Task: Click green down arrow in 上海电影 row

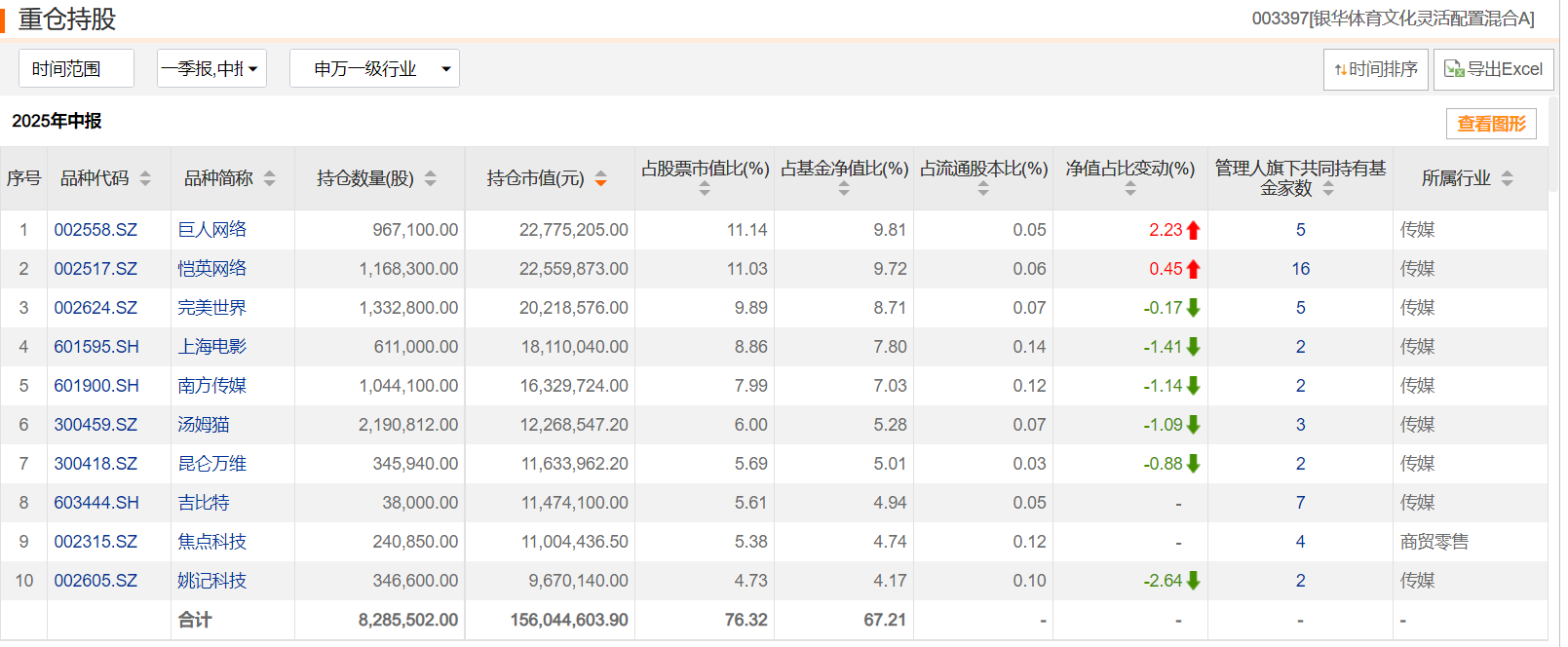Action: click(1194, 347)
